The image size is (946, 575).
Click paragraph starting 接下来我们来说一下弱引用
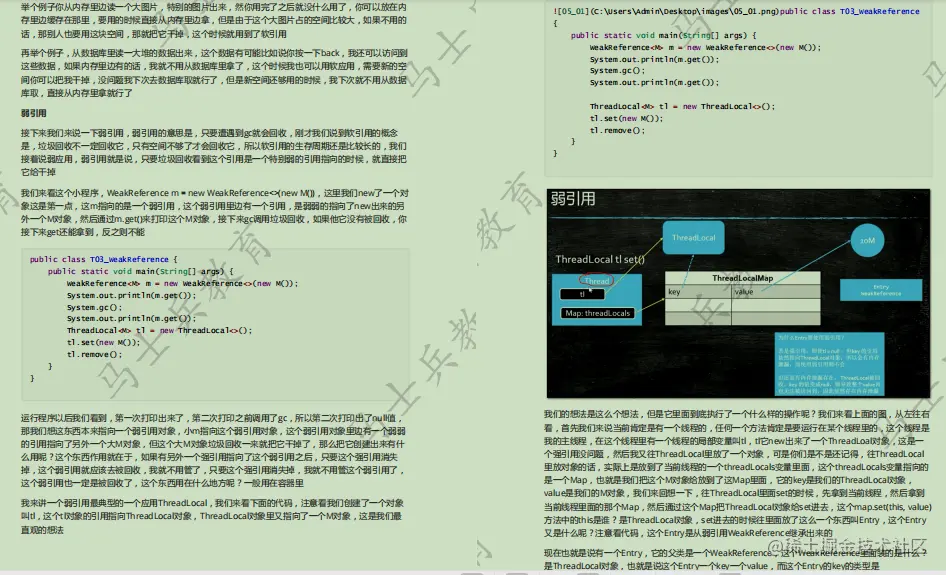[214, 153]
